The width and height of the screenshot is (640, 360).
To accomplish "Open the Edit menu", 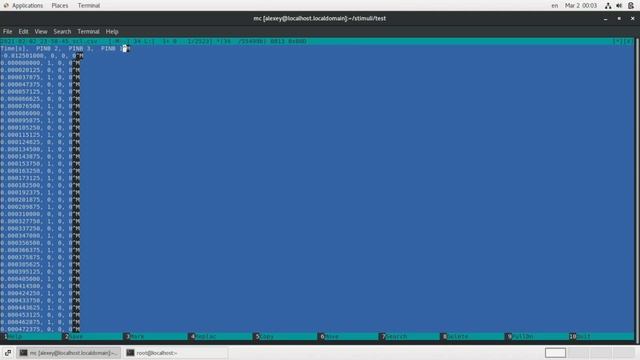I will 23,31.
